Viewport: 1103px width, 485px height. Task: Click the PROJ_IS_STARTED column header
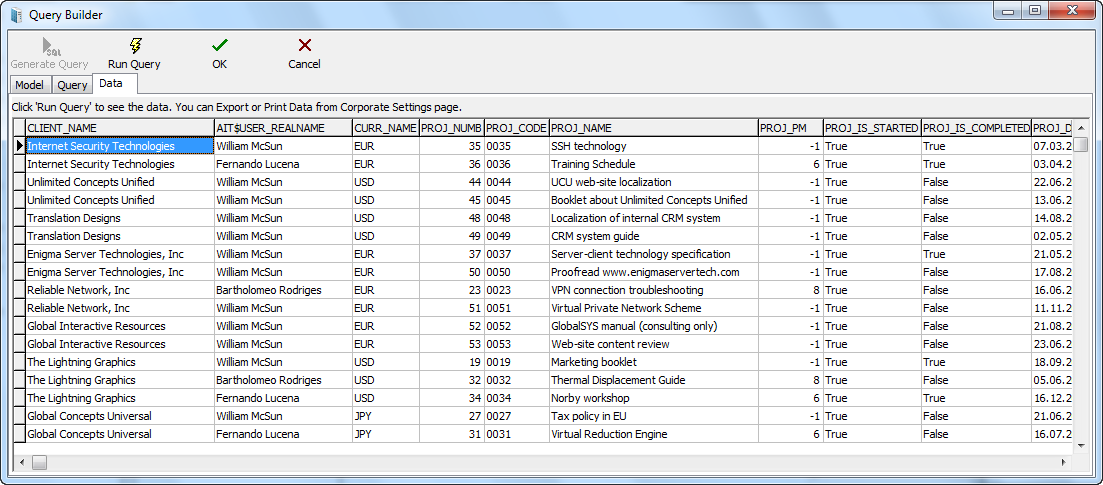pyautogui.click(x=872, y=128)
